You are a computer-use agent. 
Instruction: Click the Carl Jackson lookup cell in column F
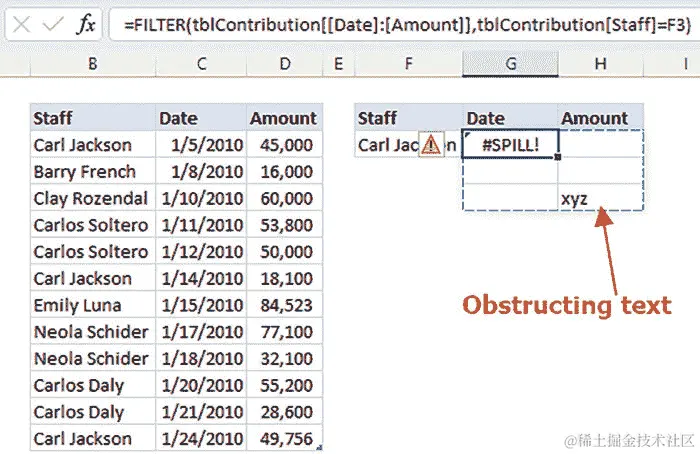pyautogui.click(x=385, y=145)
